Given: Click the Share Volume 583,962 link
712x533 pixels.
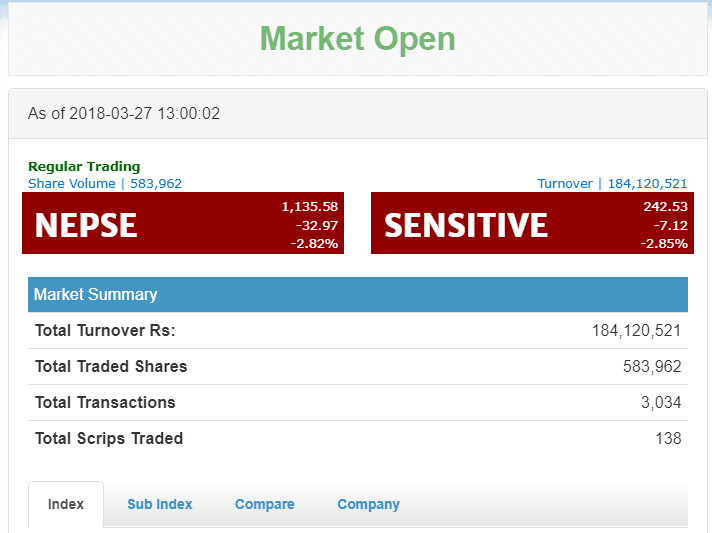Looking at the screenshot, I should [x=105, y=183].
